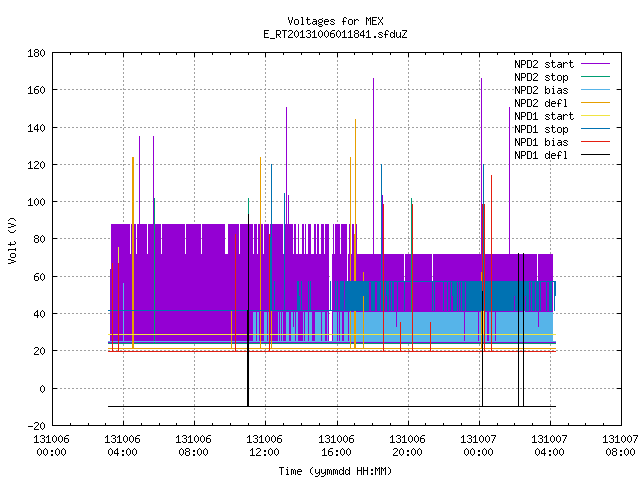The height and width of the screenshot is (480, 640).
Task: Click the 'Volt (V)' y-axis label
Action: tap(13, 240)
